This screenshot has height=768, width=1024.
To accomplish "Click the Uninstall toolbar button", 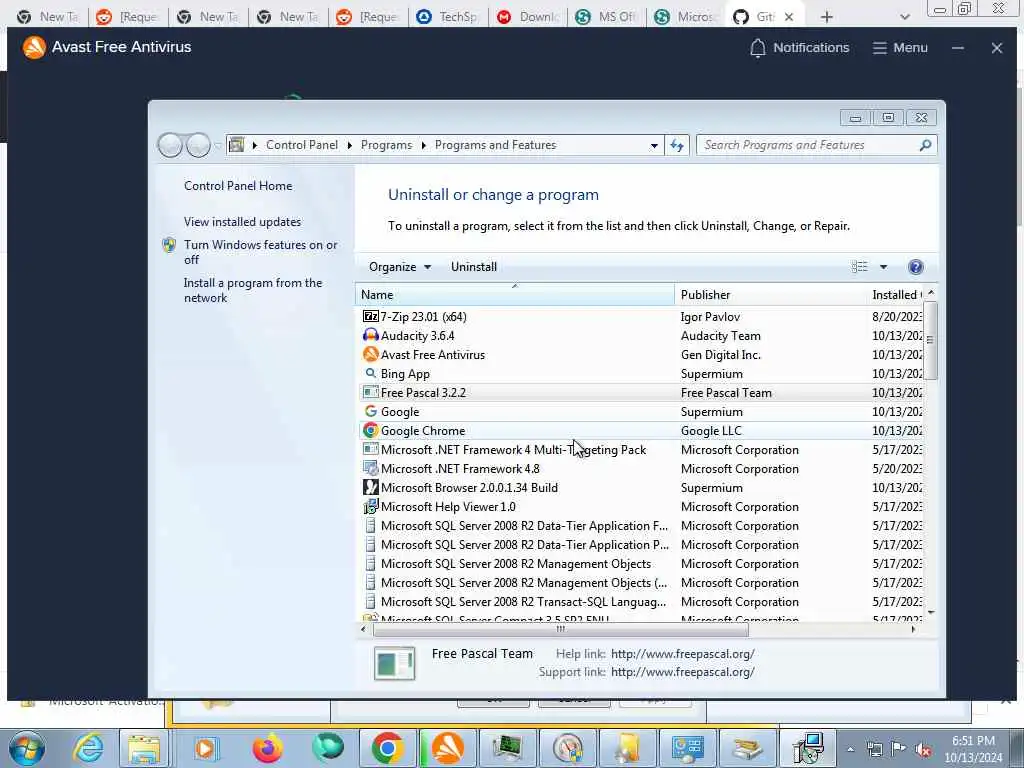I will click(473, 266).
